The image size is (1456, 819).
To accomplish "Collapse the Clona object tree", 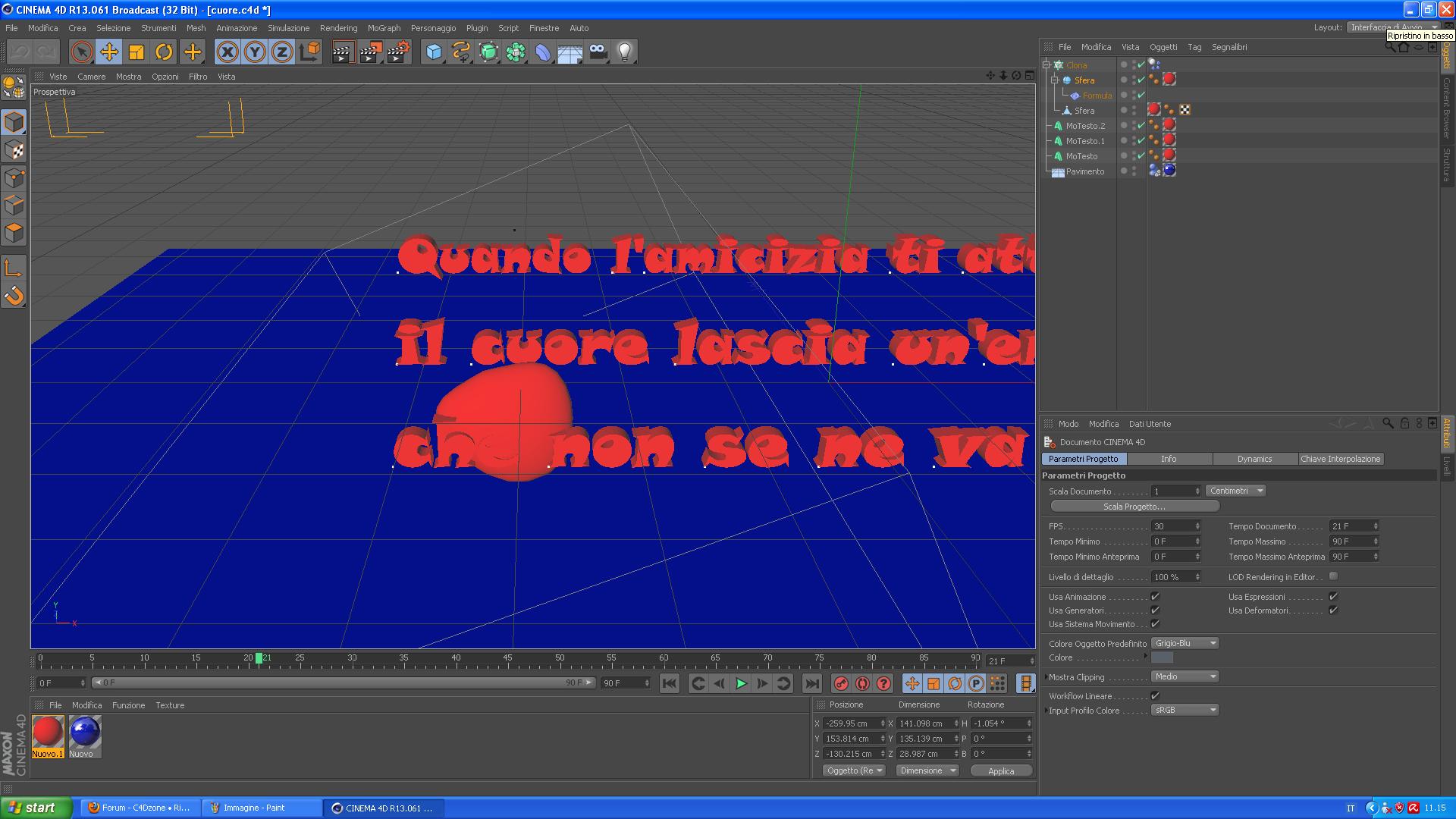I will pyautogui.click(x=1046, y=65).
